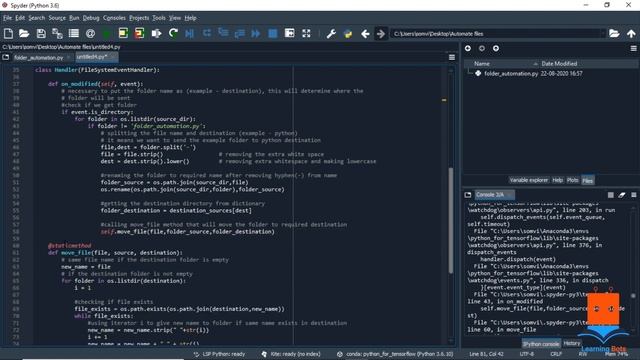Open the file list browse-tabs icon
This screenshot has height=360, width=640.
coord(74,33)
